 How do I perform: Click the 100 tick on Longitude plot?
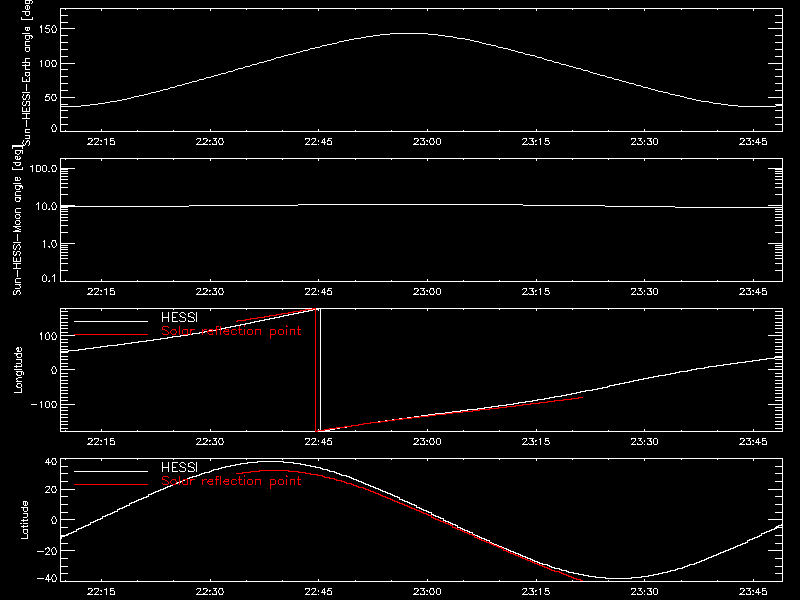[48, 336]
